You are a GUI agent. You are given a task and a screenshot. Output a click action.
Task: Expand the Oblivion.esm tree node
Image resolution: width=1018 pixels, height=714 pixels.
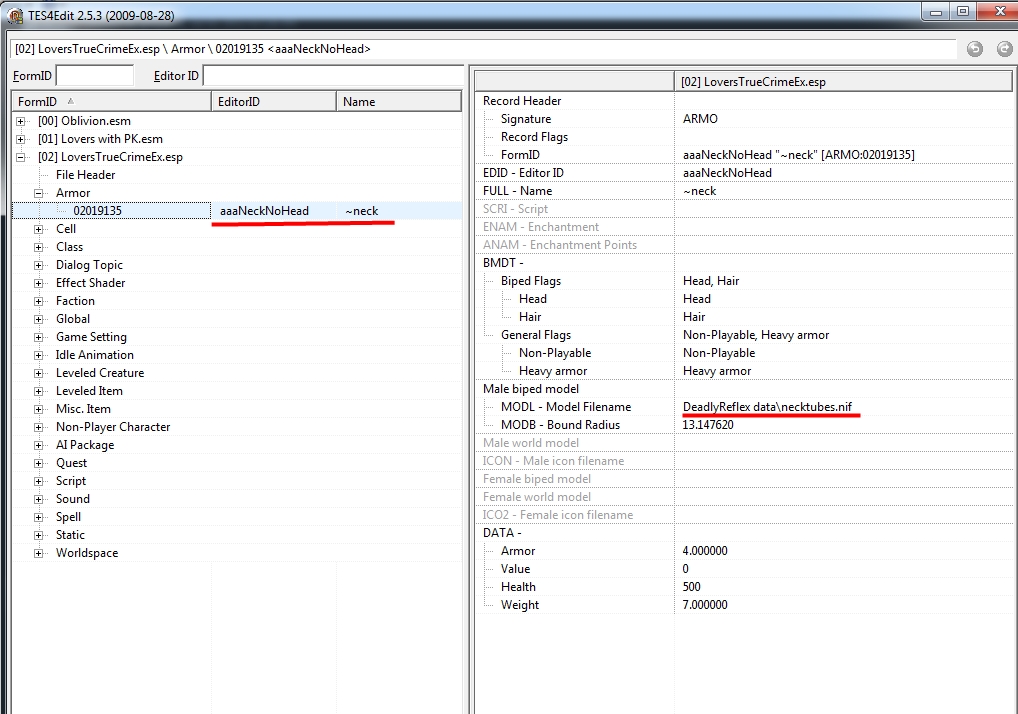21,121
